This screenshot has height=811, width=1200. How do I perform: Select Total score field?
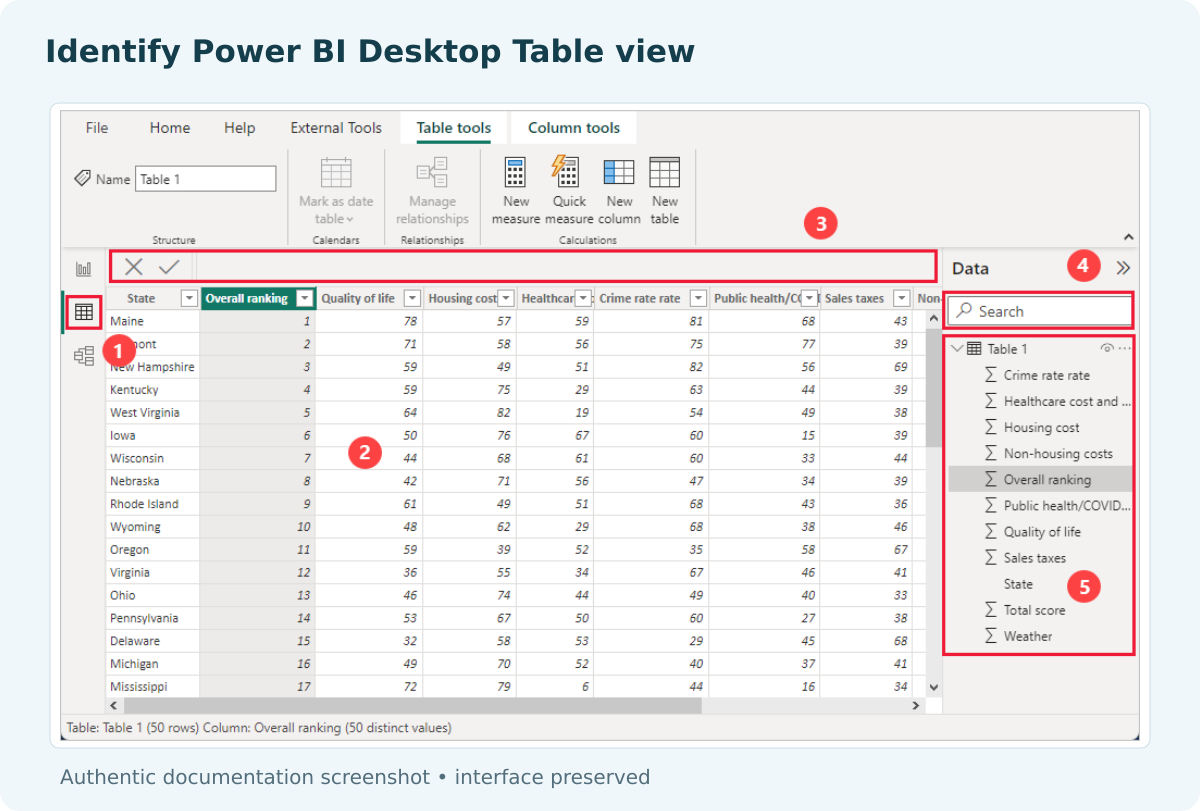click(x=1040, y=609)
